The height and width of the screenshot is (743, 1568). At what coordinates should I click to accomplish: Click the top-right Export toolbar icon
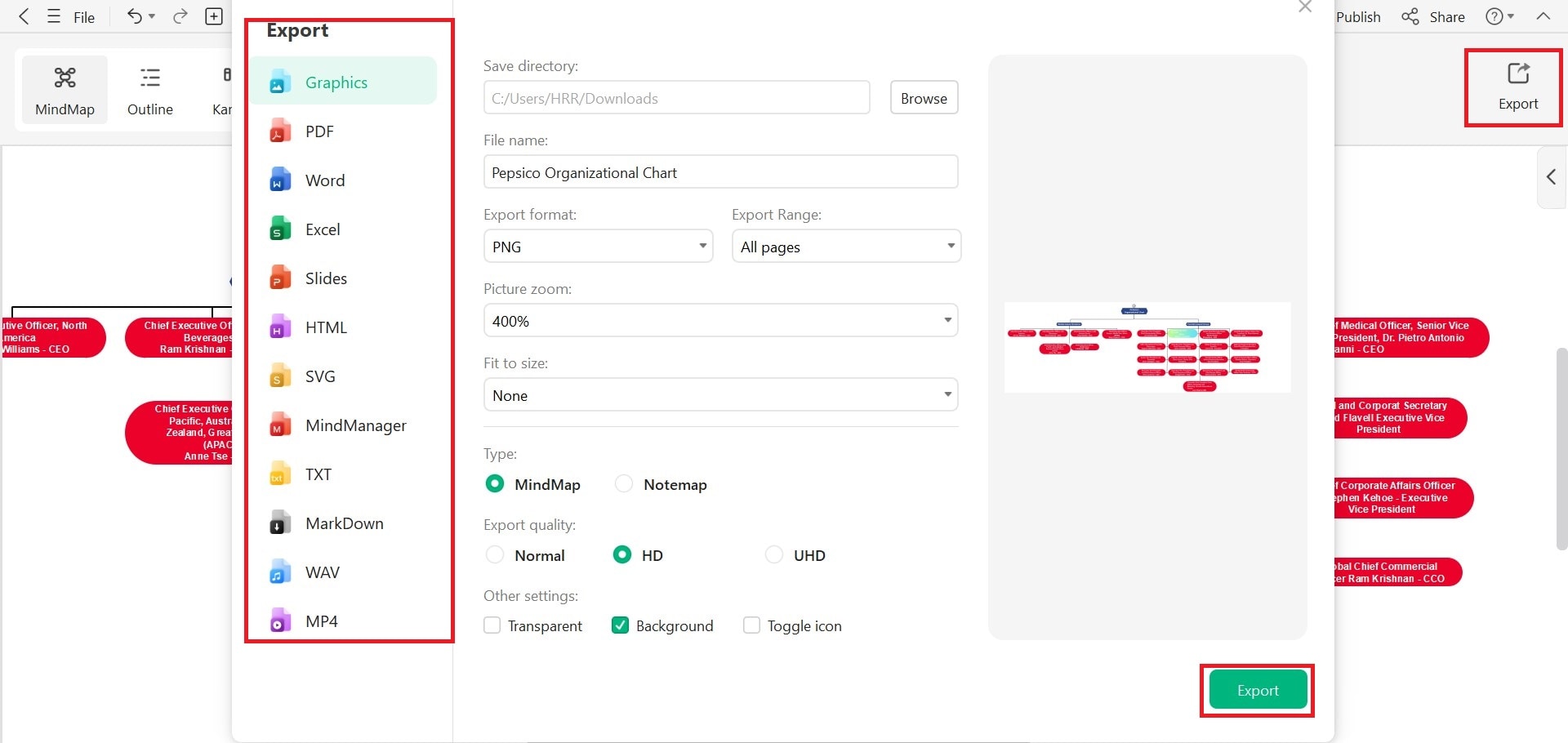coord(1517,87)
